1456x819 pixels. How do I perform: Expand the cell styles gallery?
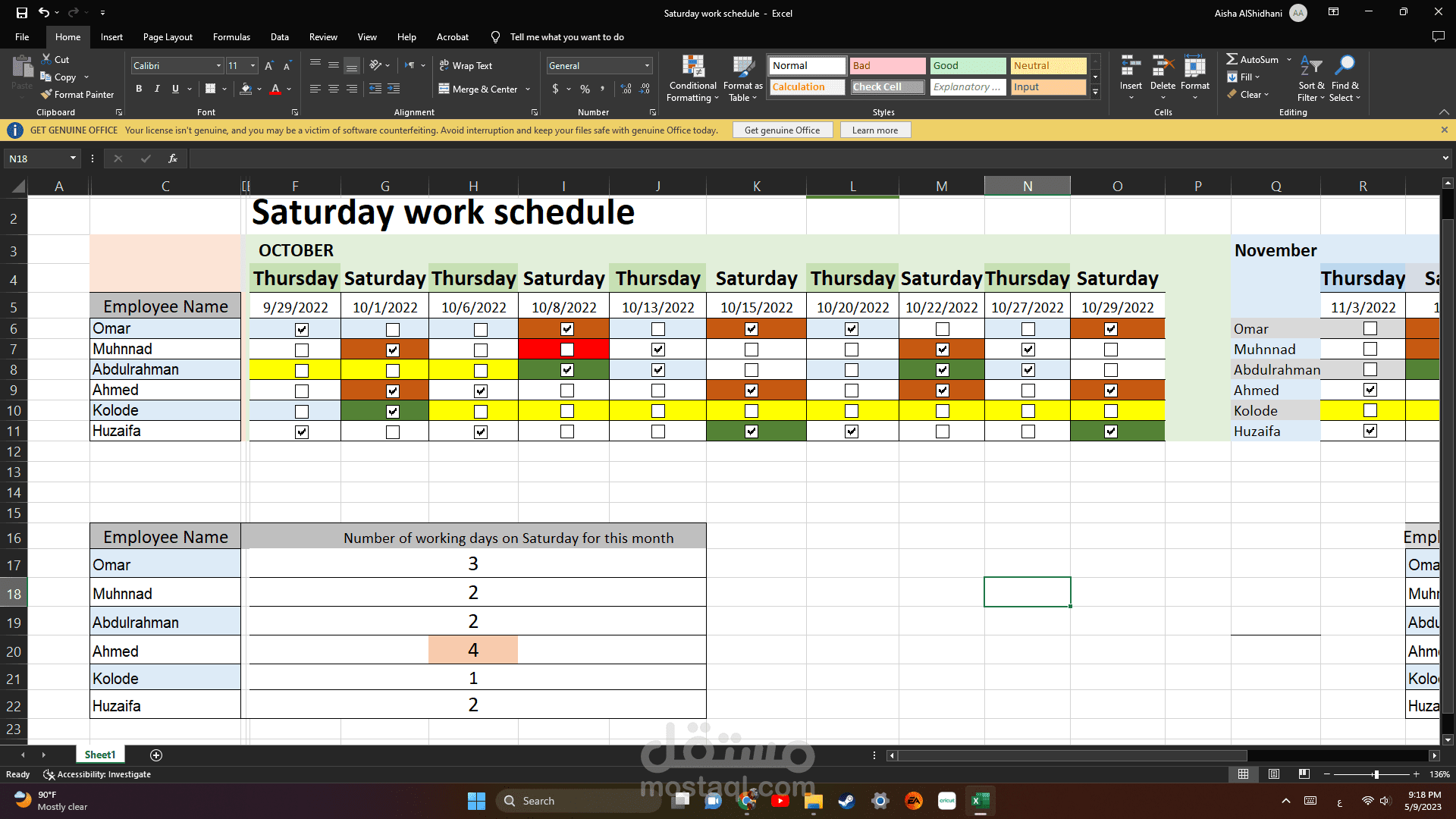coord(1095,93)
